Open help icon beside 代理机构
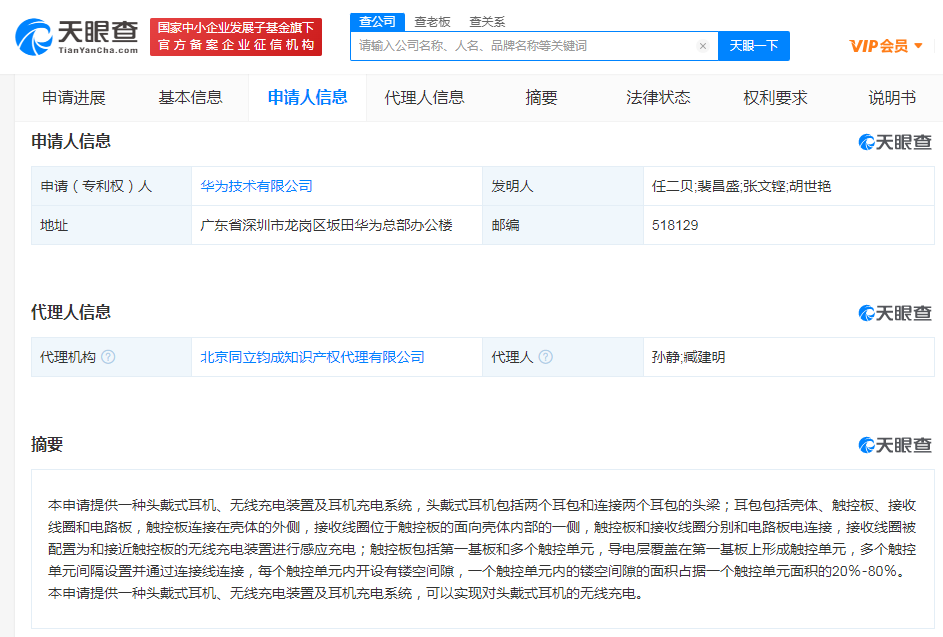The width and height of the screenshot is (943, 637). pyautogui.click(x=108, y=357)
